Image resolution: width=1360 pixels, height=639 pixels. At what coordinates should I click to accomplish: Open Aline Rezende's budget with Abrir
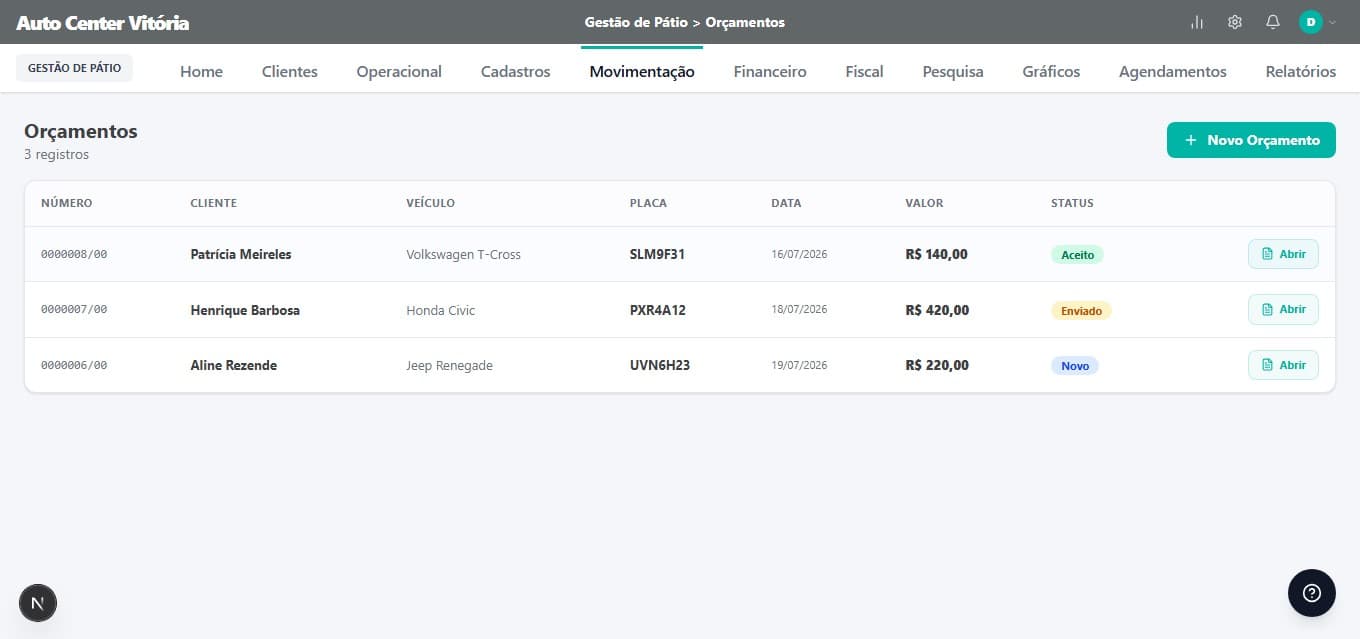[1283, 365]
